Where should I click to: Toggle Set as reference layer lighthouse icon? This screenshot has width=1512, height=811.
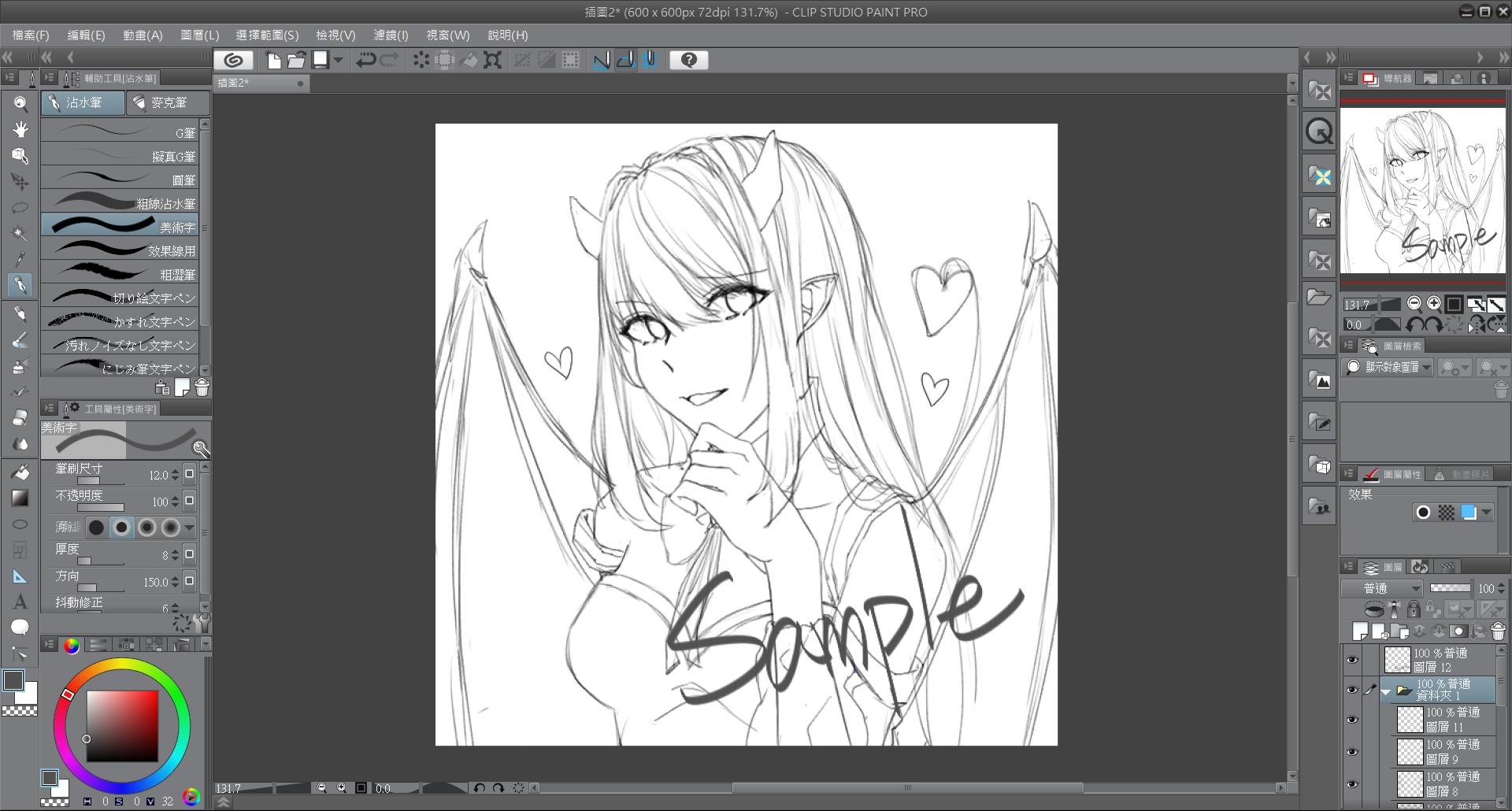point(1395,609)
